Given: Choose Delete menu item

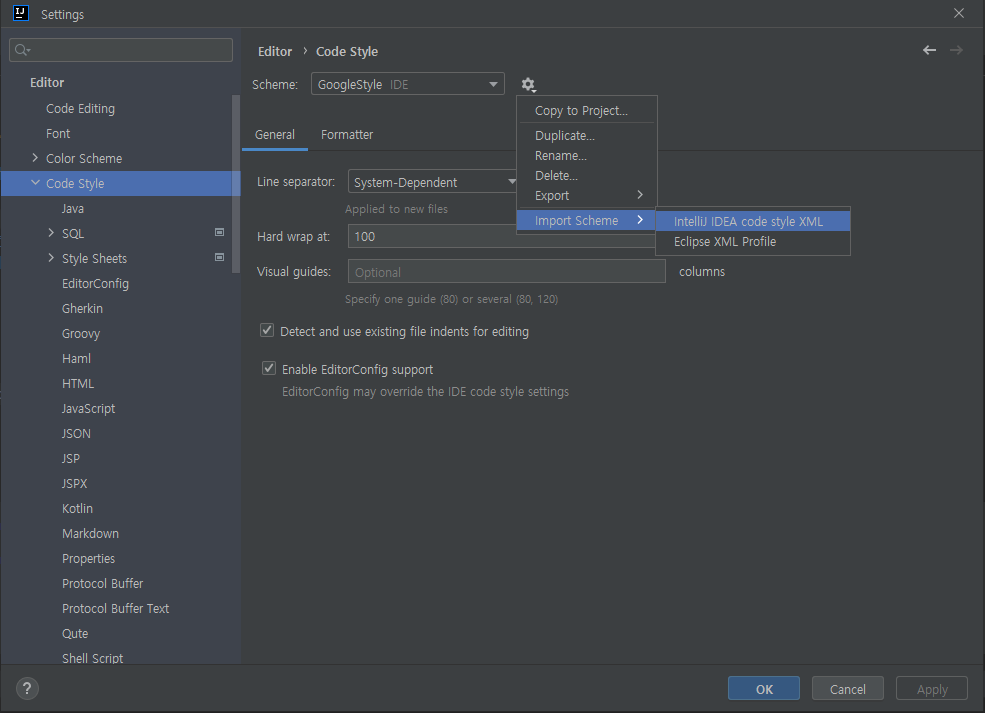Looking at the screenshot, I should click(x=587, y=176).
